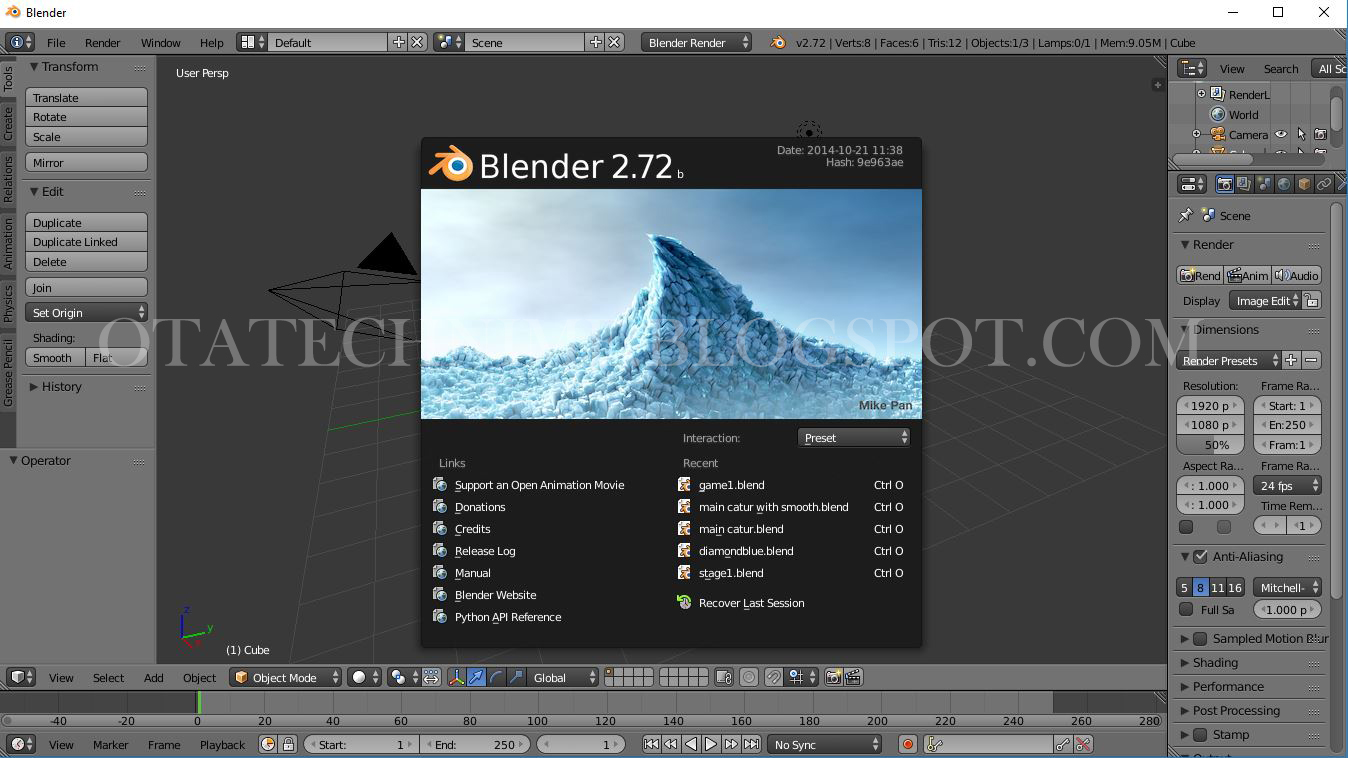Open the No Sync dropdown in timeline
1348x758 pixels.
pos(824,744)
